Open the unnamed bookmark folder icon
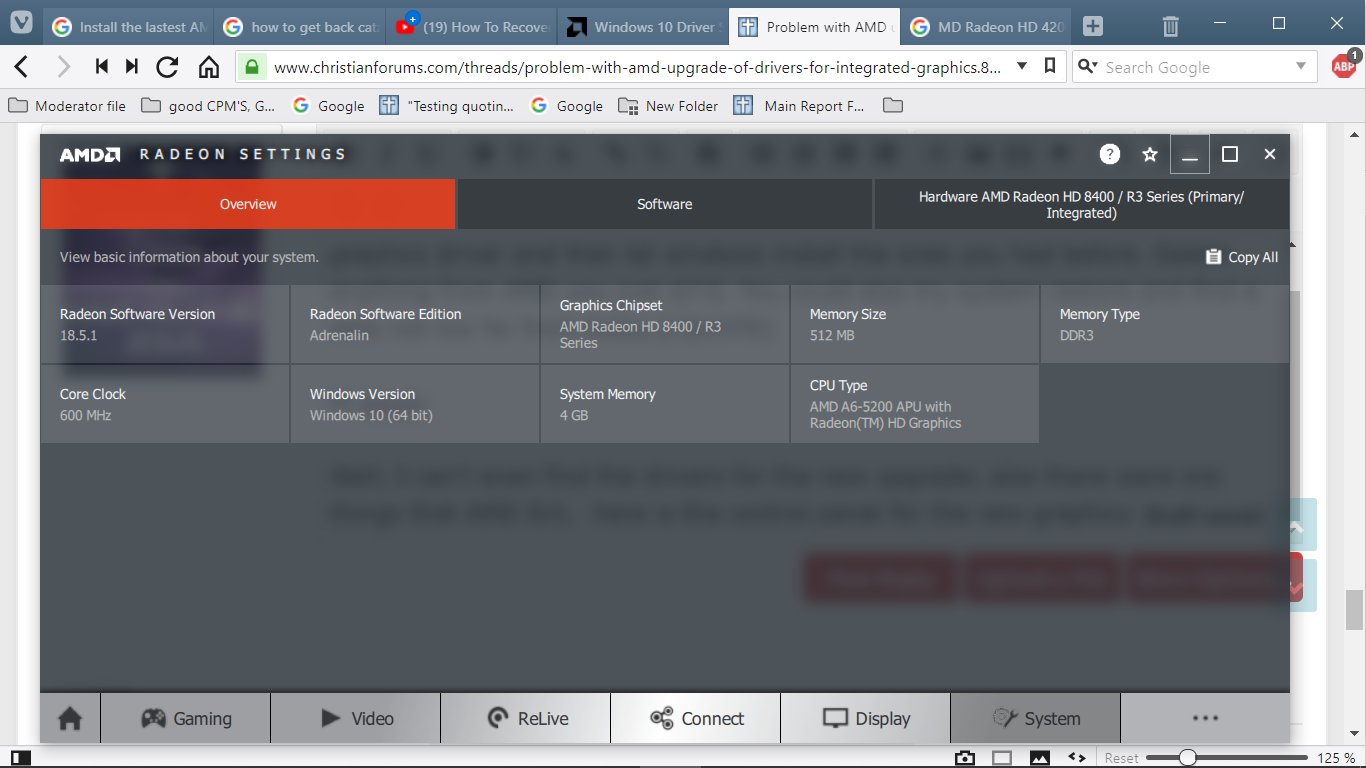This screenshot has height=768, width=1366. click(x=893, y=105)
